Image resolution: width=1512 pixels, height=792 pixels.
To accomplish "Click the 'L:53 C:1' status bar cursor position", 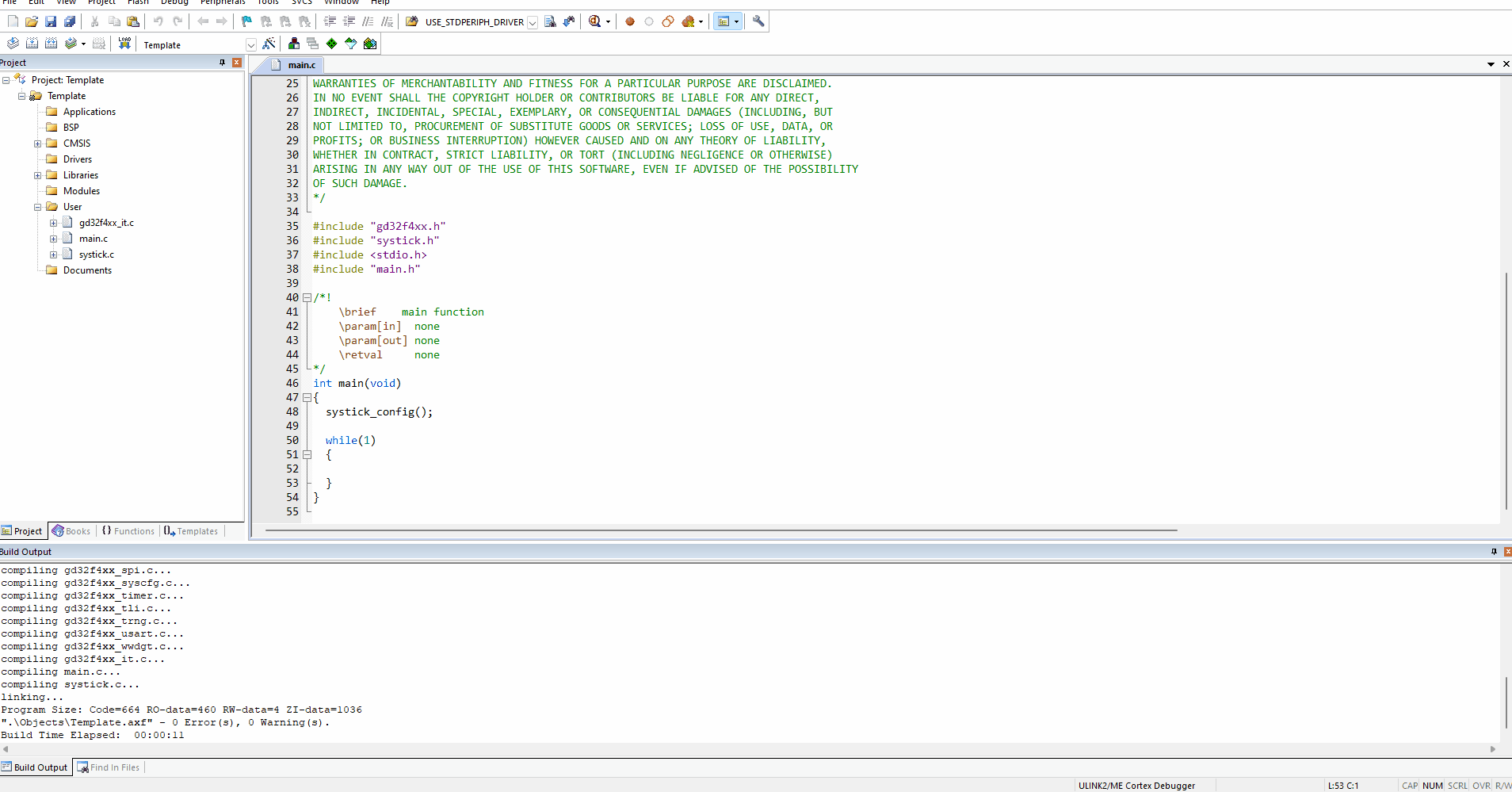I will pos(1343,786).
